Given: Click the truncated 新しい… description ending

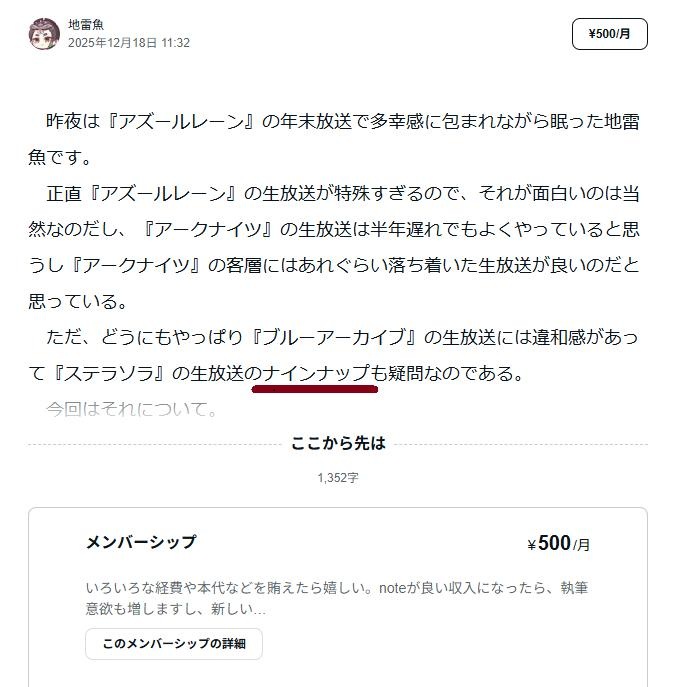Looking at the screenshot, I should [x=238, y=609].
